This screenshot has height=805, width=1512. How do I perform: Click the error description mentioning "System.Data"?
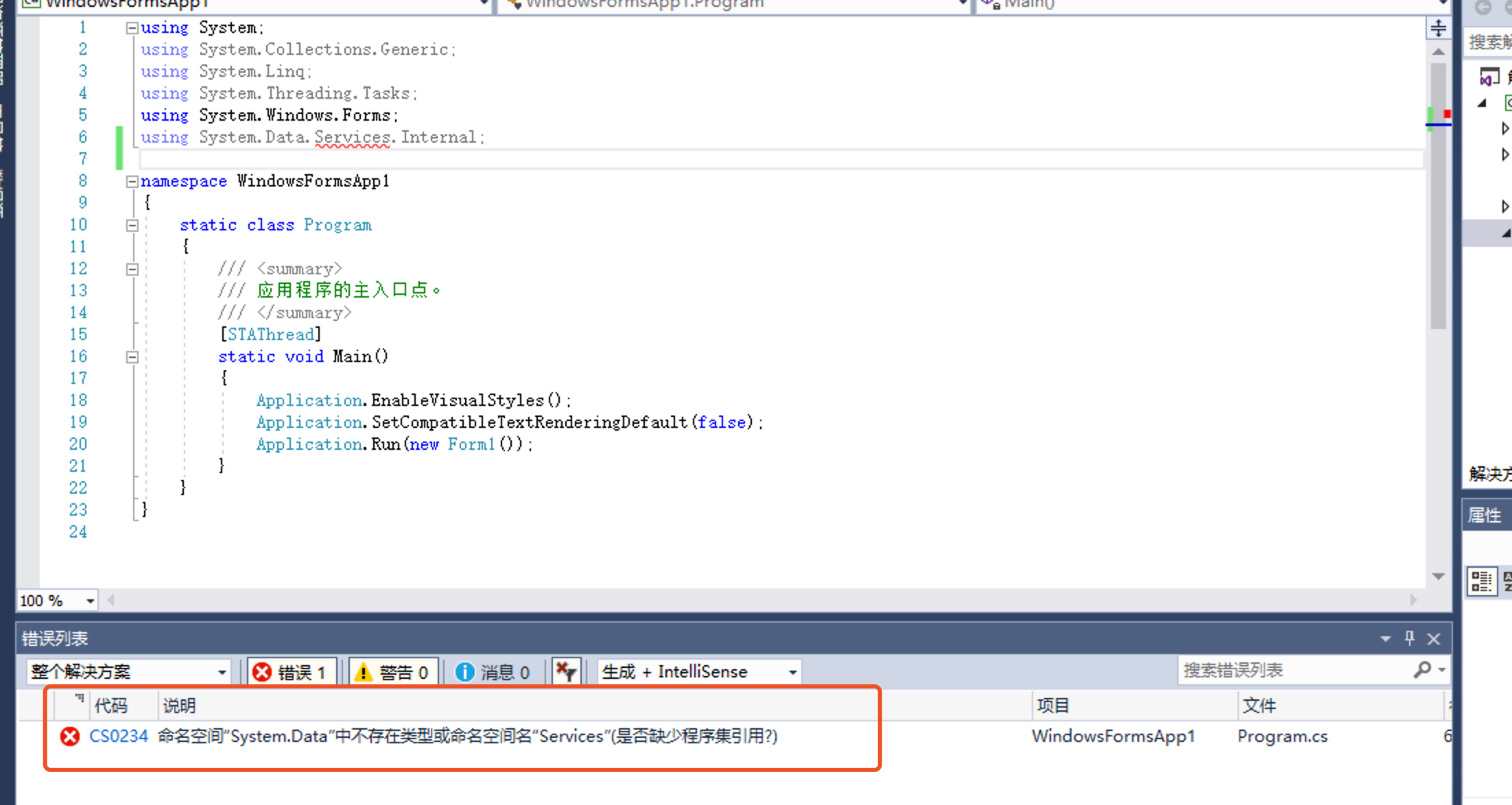(x=467, y=736)
